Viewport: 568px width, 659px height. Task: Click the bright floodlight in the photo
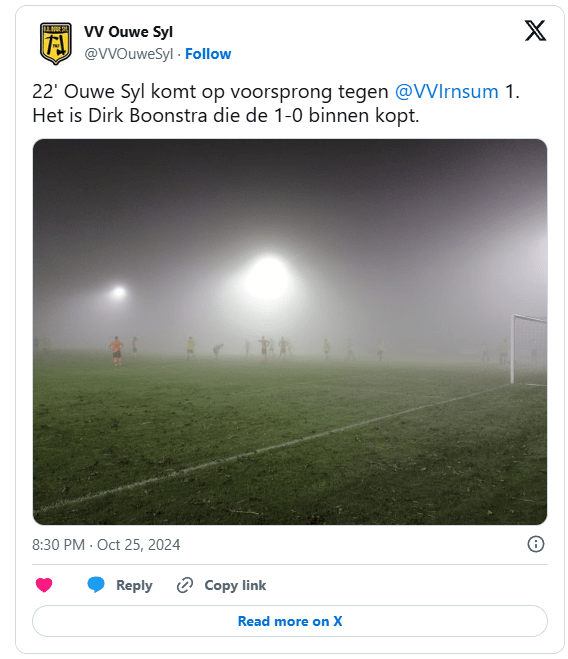pyautogui.click(x=267, y=278)
